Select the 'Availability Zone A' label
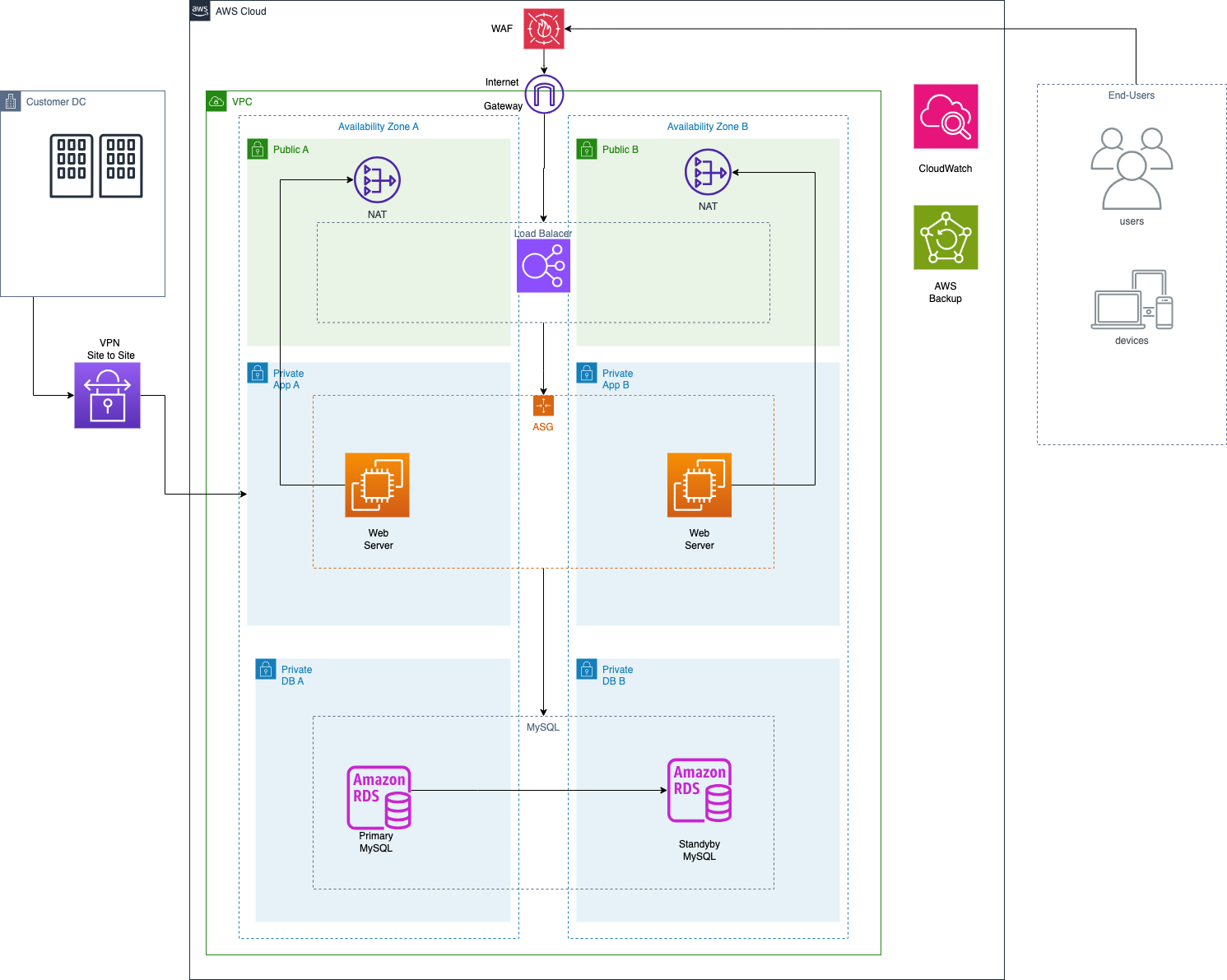The width and height of the screenshot is (1227, 980). point(379,127)
